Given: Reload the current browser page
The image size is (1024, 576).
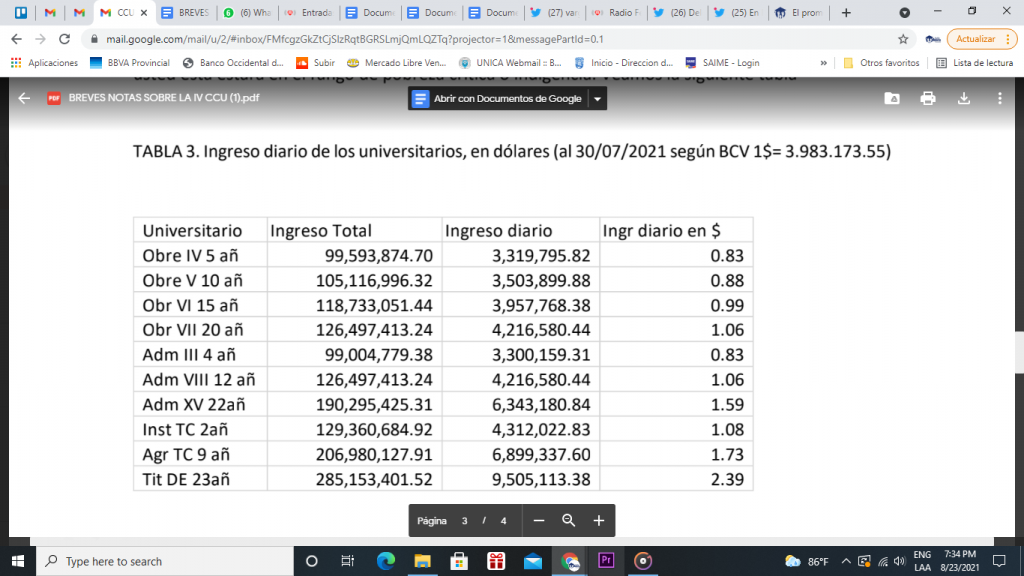Looking at the screenshot, I should click(64, 39).
